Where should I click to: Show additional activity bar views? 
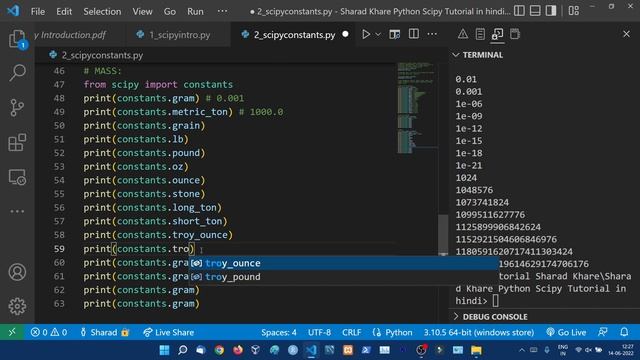click(x=17, y=211)
